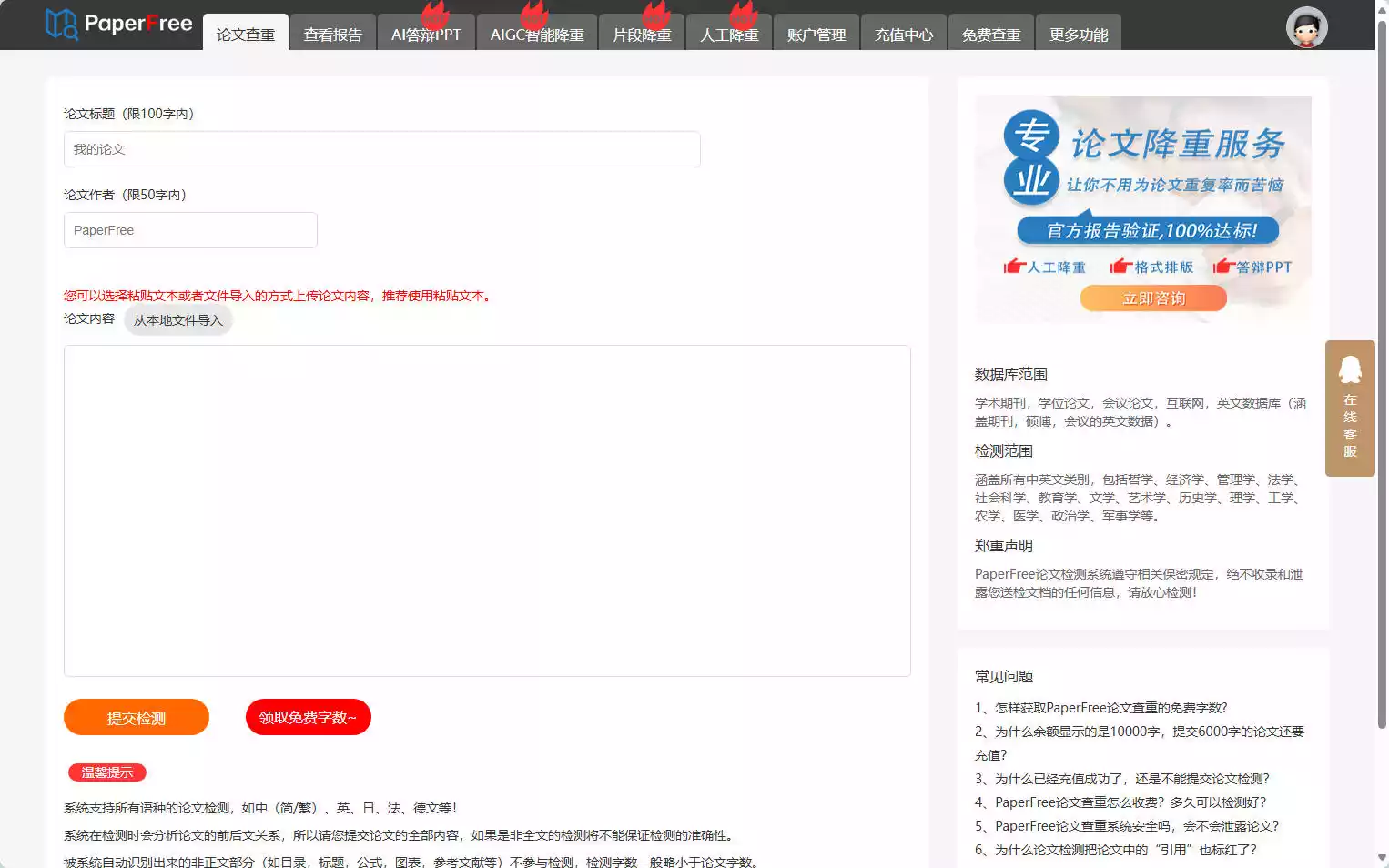The width and height of the screenshot is (1389, 868).
Task: Click the tip line 系统支持所有语种的论文检测
Action: (260, 808)
